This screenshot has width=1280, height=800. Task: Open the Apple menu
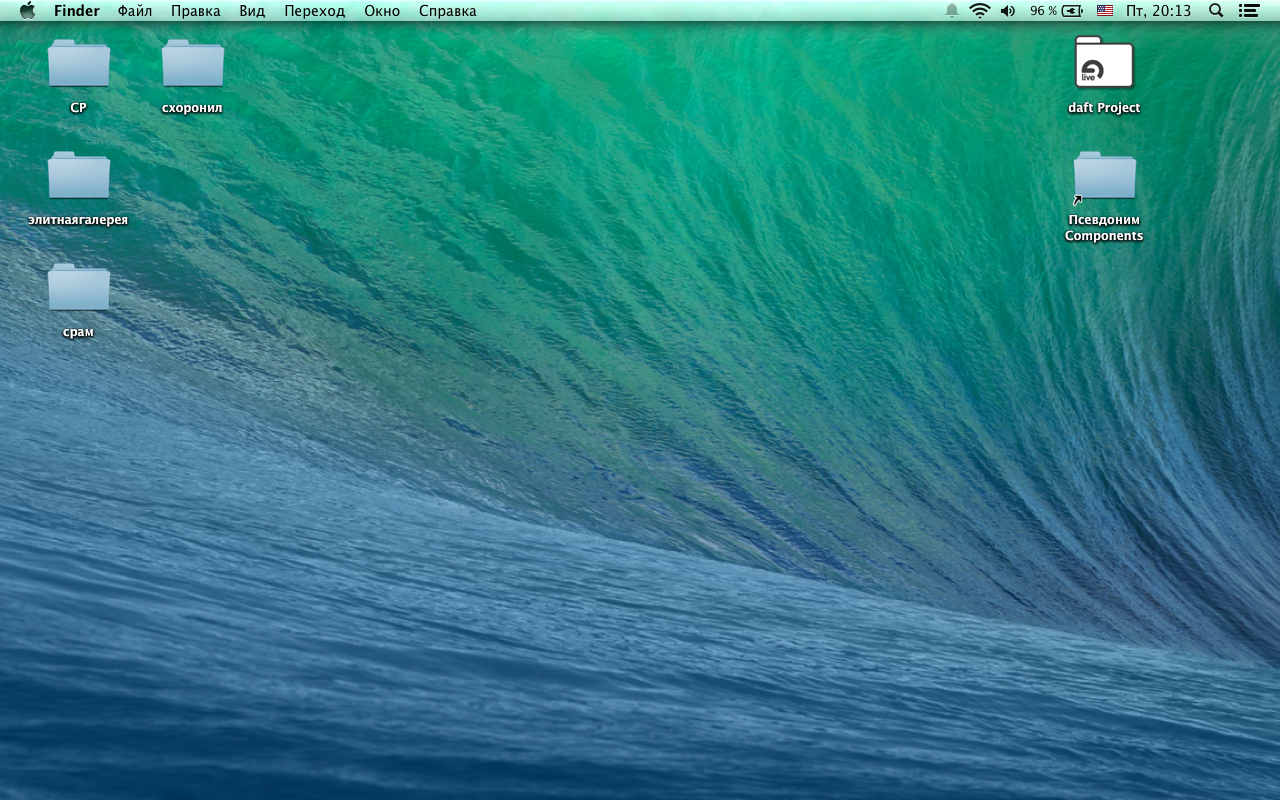27,11
